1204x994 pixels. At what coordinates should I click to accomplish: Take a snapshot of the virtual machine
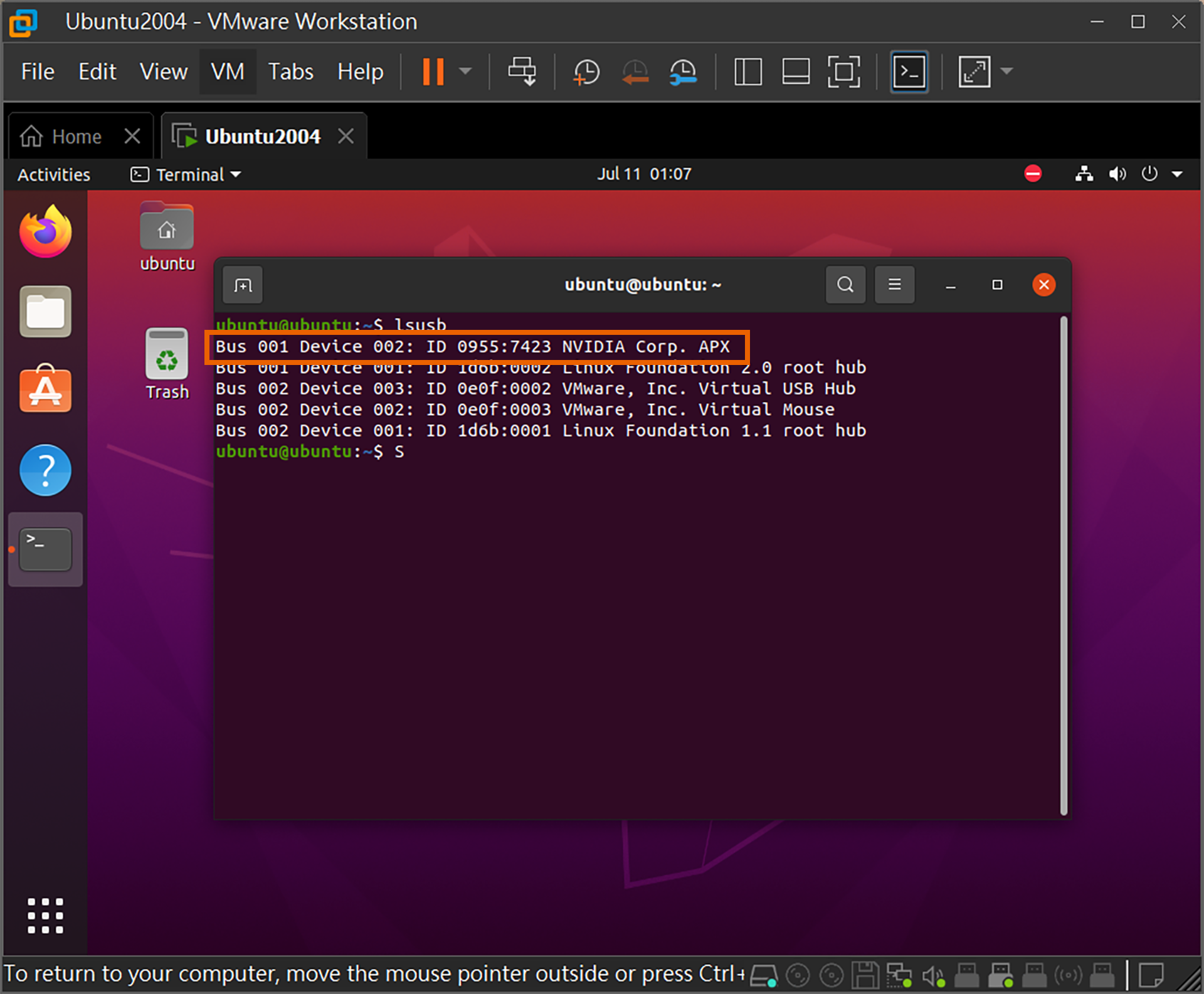586,71
